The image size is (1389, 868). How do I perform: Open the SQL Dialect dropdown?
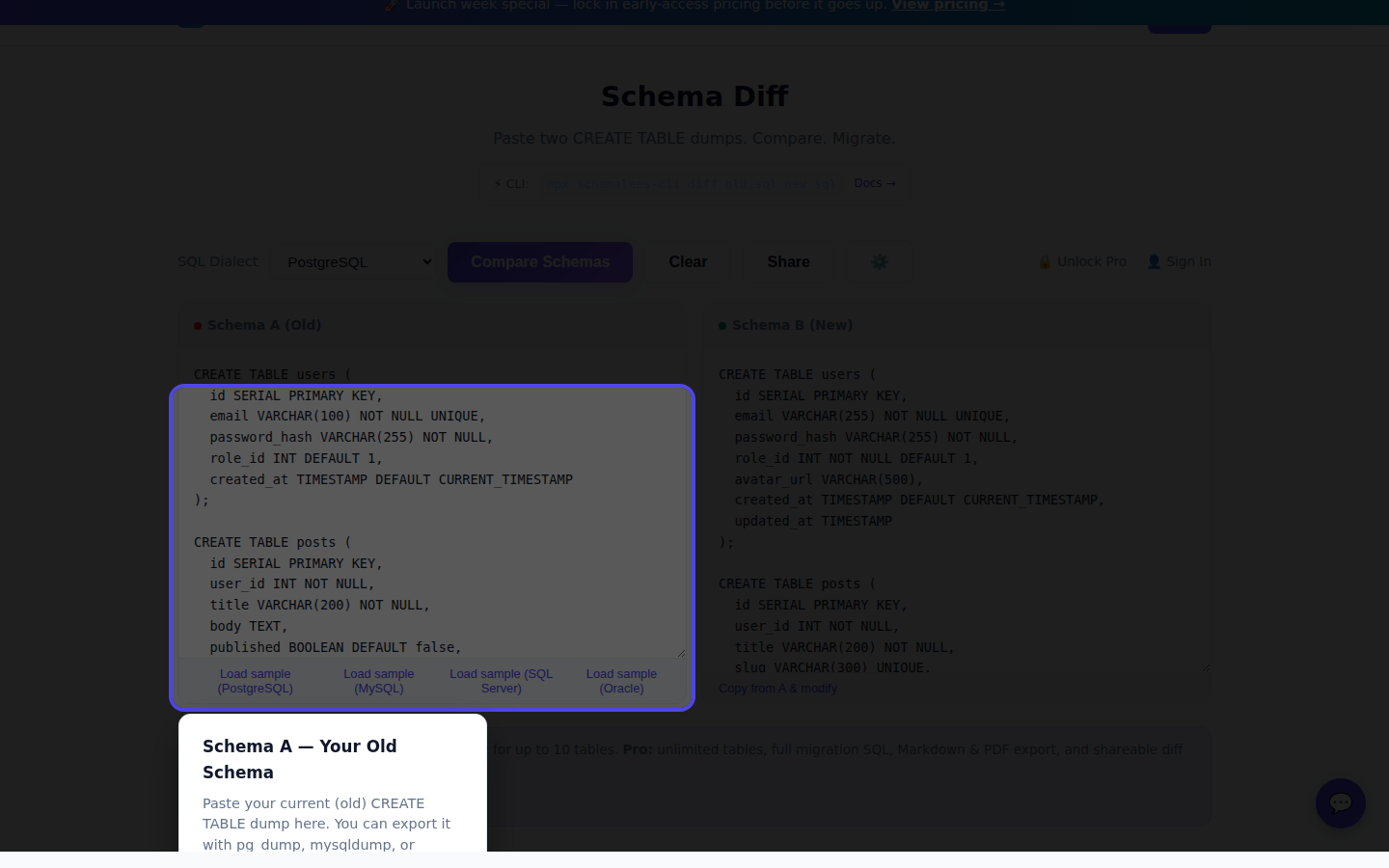pos(358,261)
